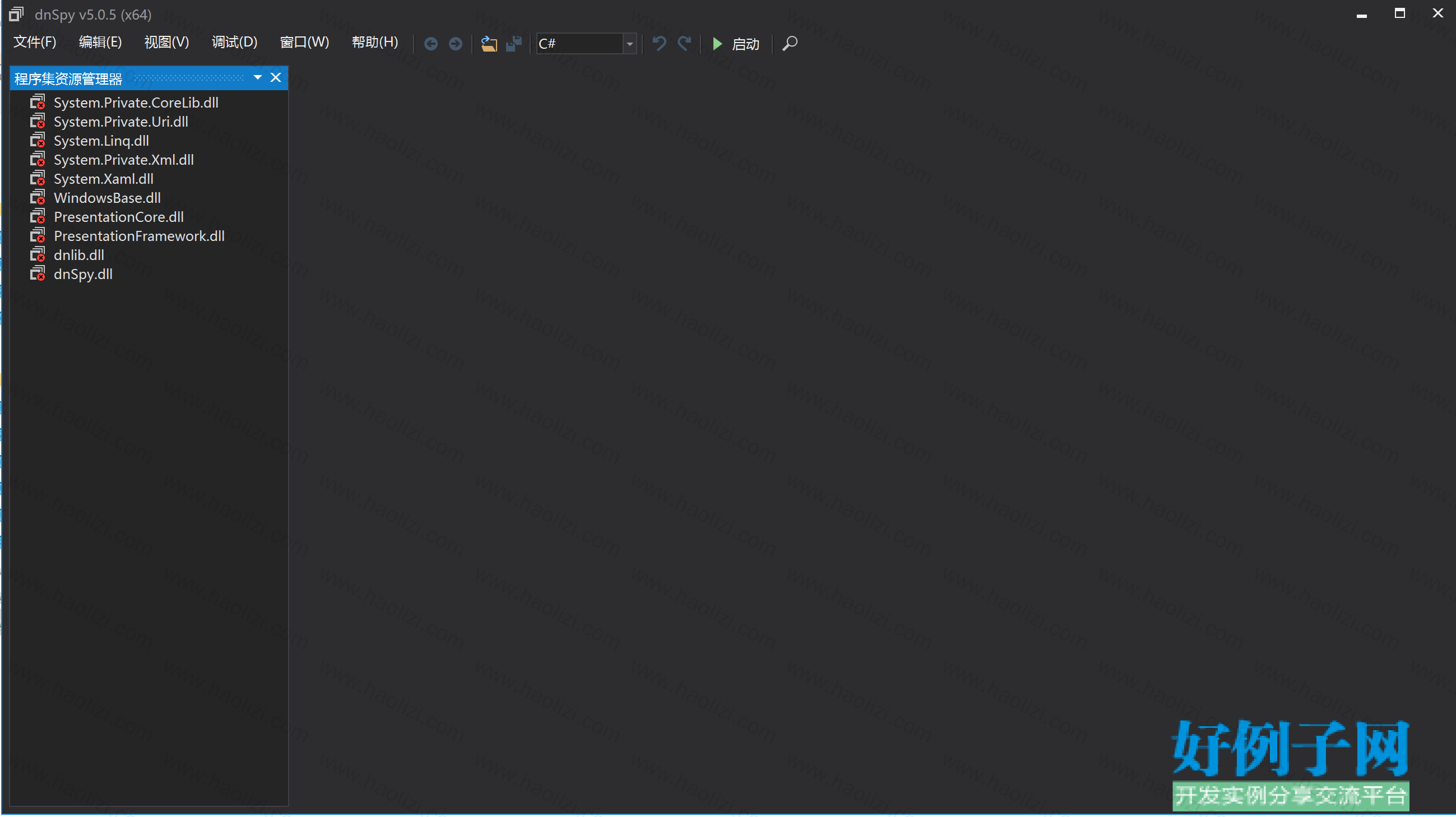Select PresentationCore.dll in the tree
The image size is (1456, 817).
tap(119, 217)
